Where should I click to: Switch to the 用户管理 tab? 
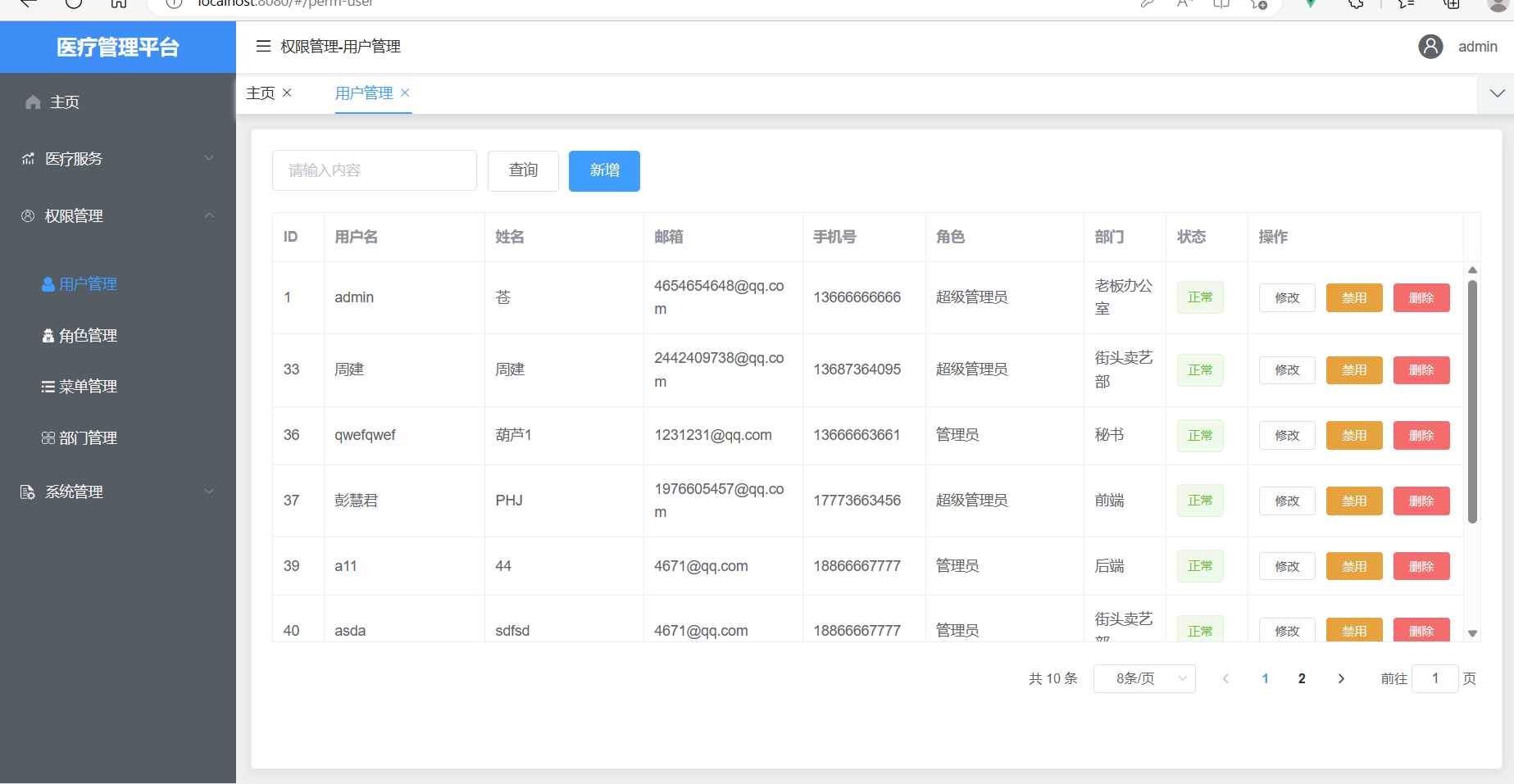pos(364,93)
